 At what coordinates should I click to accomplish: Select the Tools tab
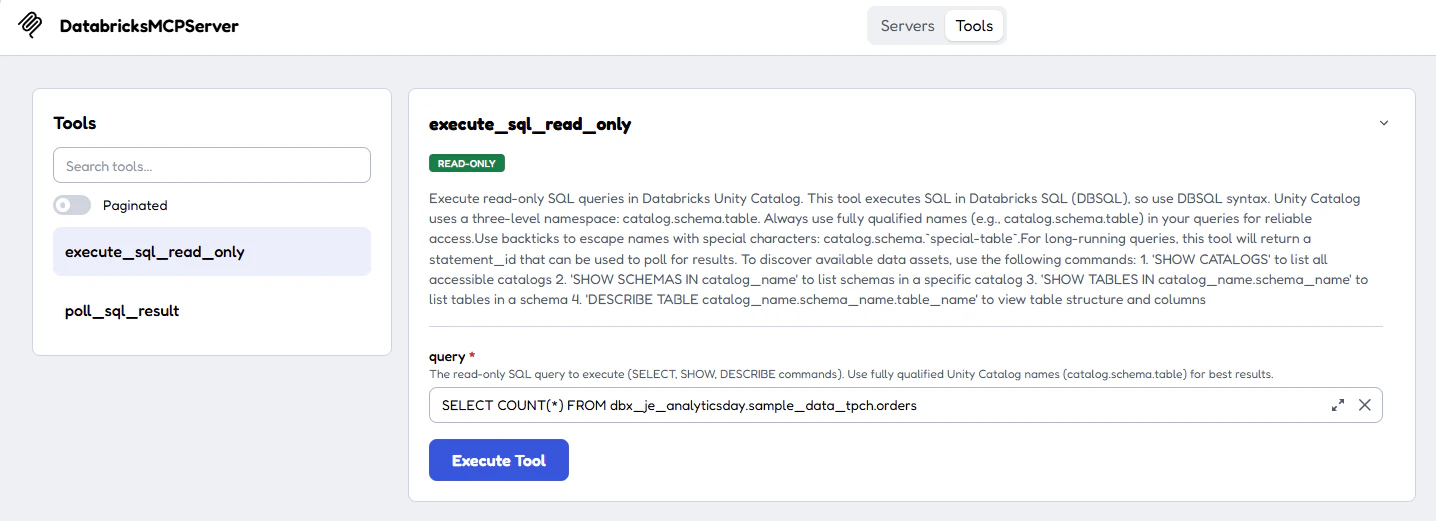tap(974, 26)
